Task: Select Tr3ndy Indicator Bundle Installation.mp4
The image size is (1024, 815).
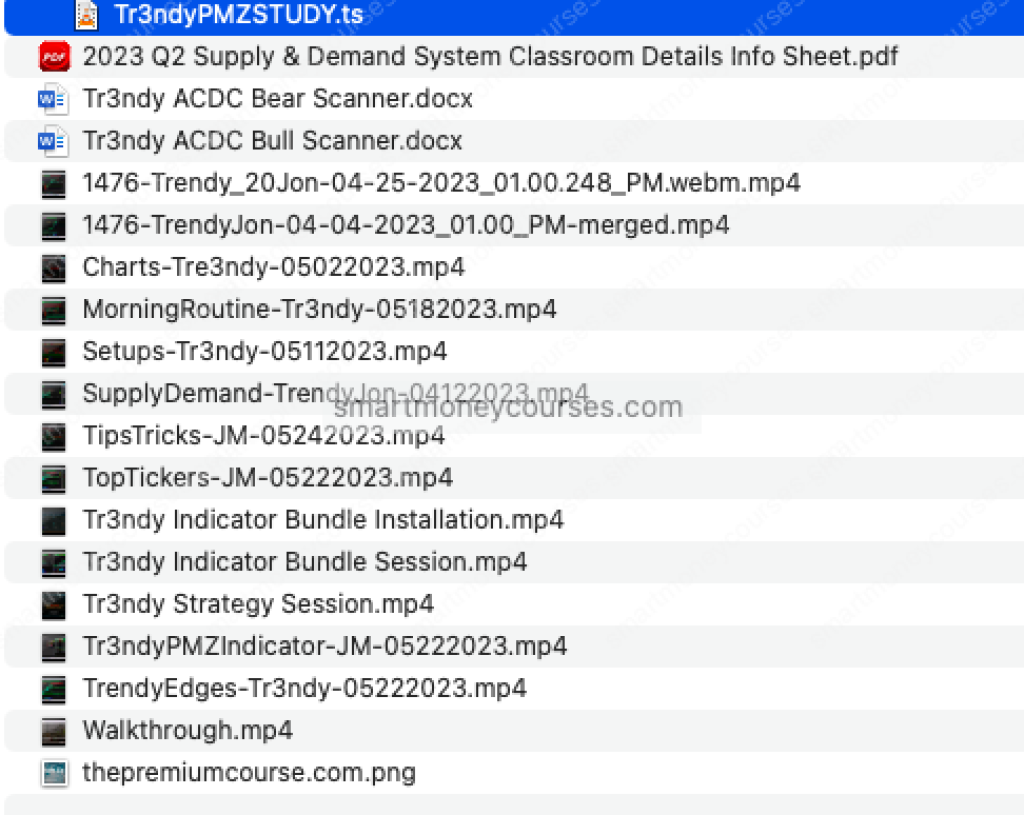Action: point(323,520)
